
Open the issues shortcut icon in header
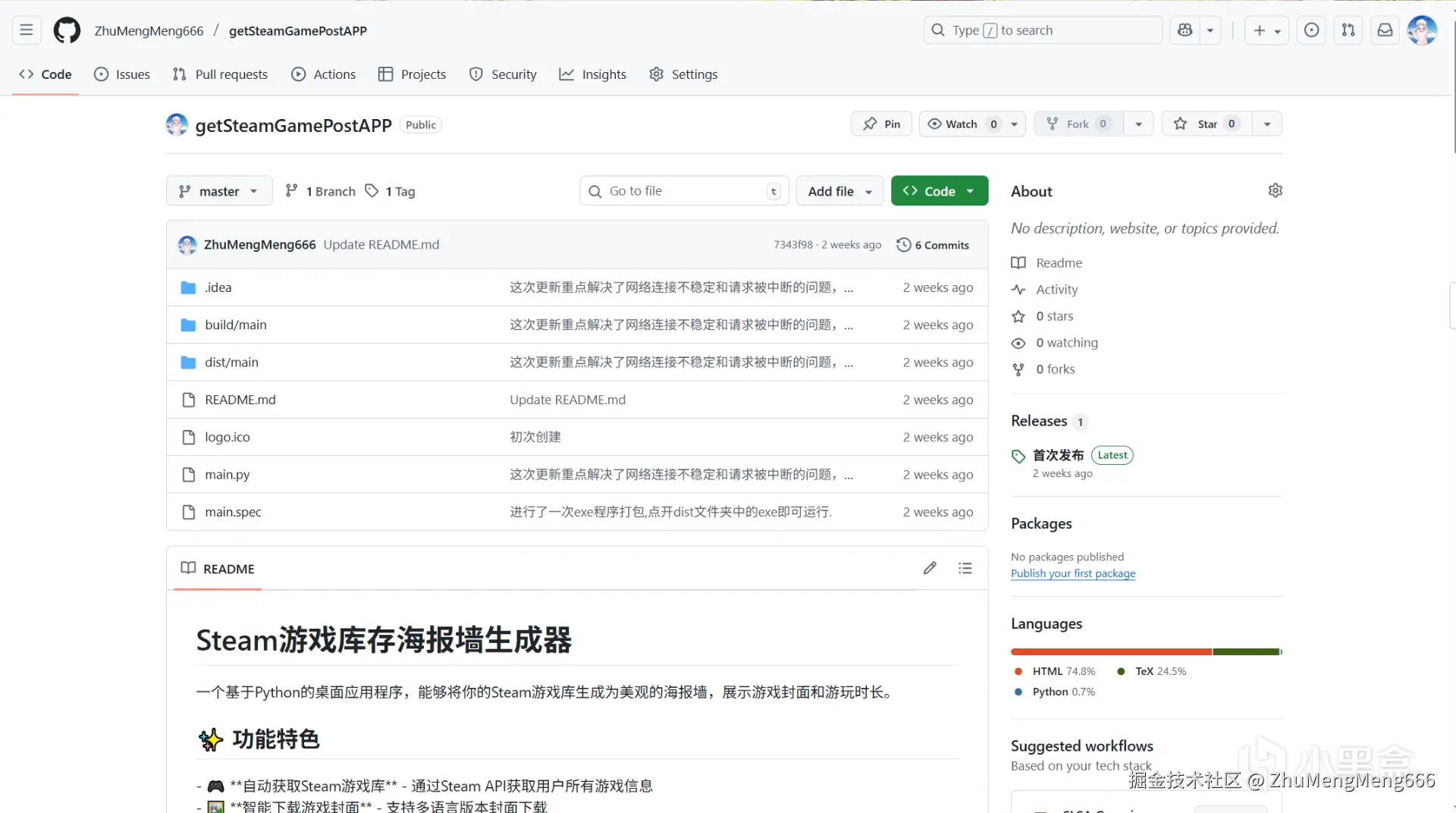point(1311,30)
